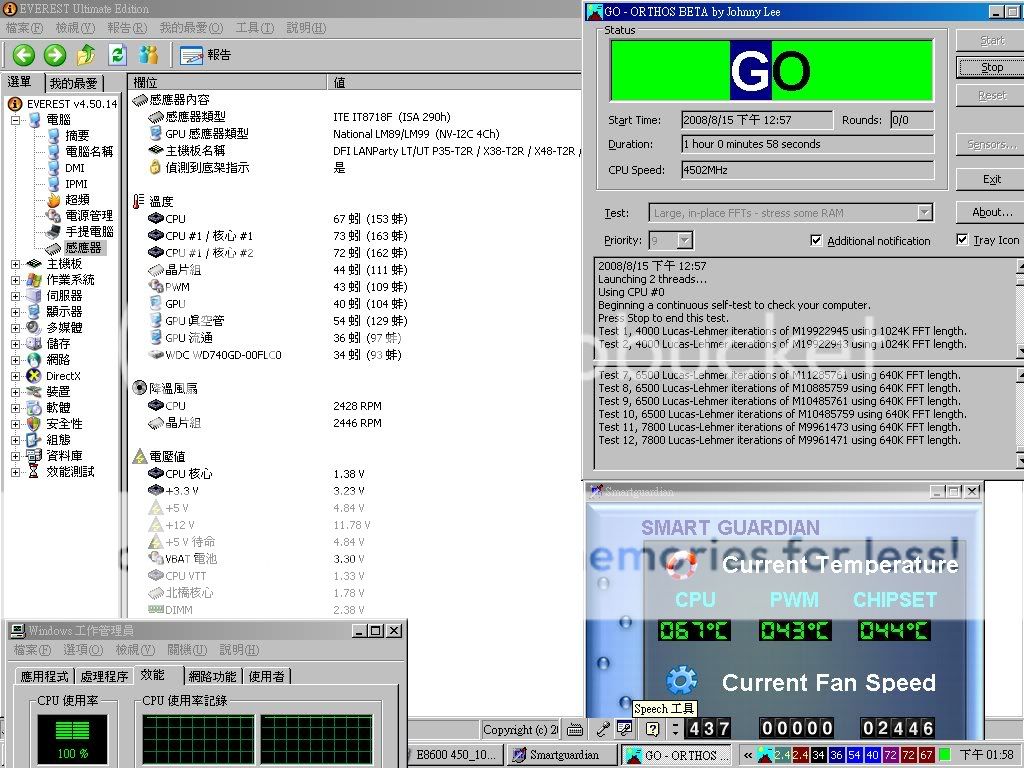Open the 工具(T) menu in EVEREST

(254, 28)
